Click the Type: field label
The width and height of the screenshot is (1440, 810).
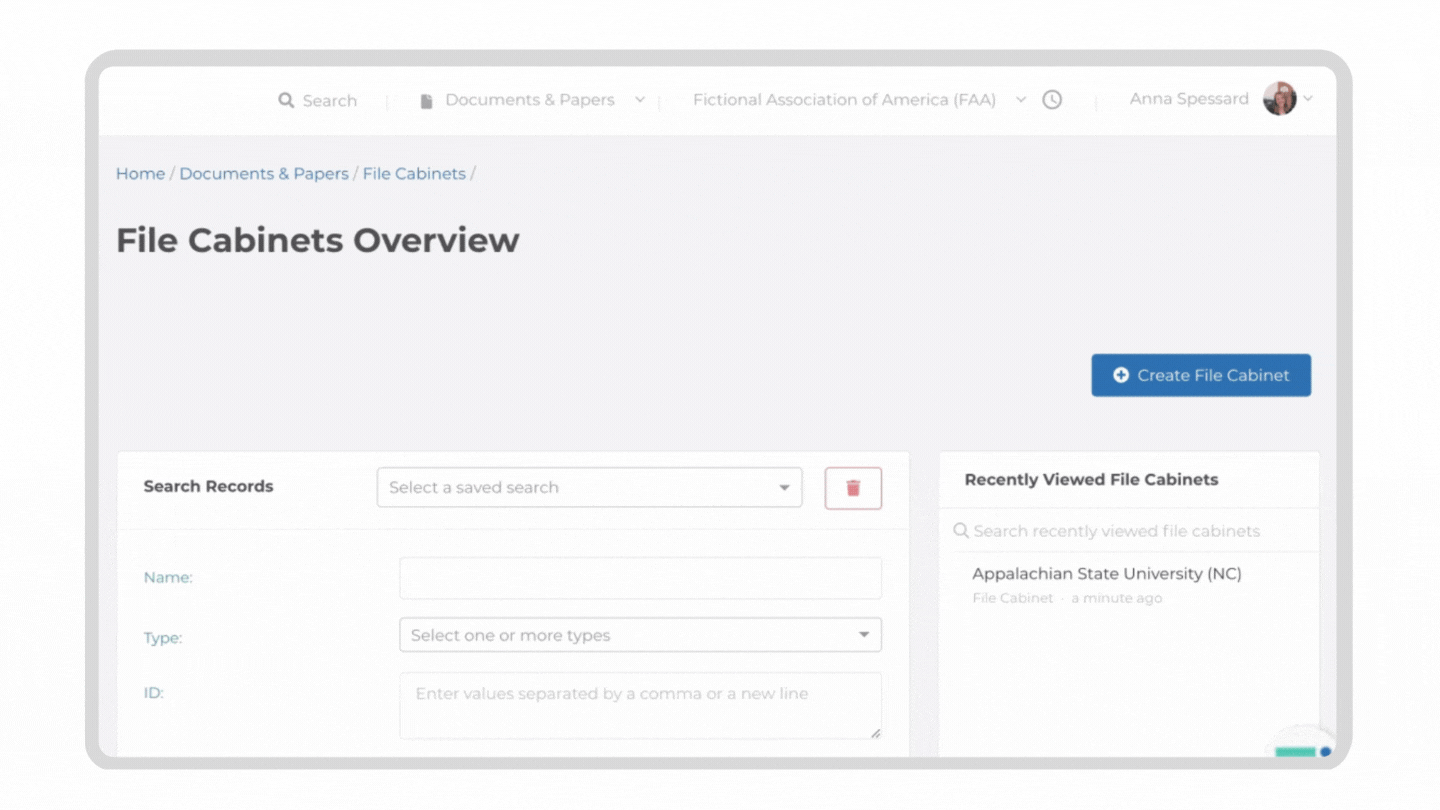click(x=163, y=638)
